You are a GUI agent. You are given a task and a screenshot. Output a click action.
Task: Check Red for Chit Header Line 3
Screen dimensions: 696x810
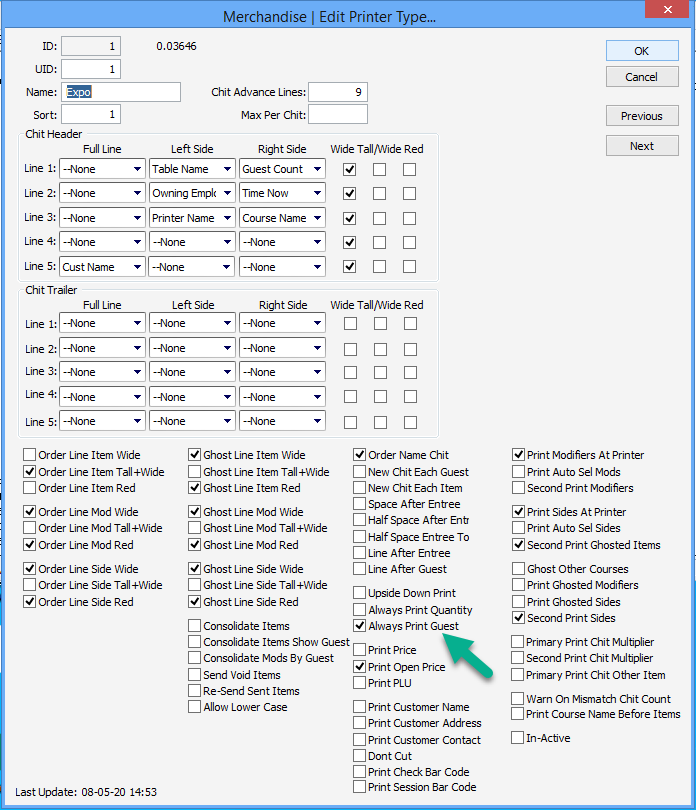410,219
